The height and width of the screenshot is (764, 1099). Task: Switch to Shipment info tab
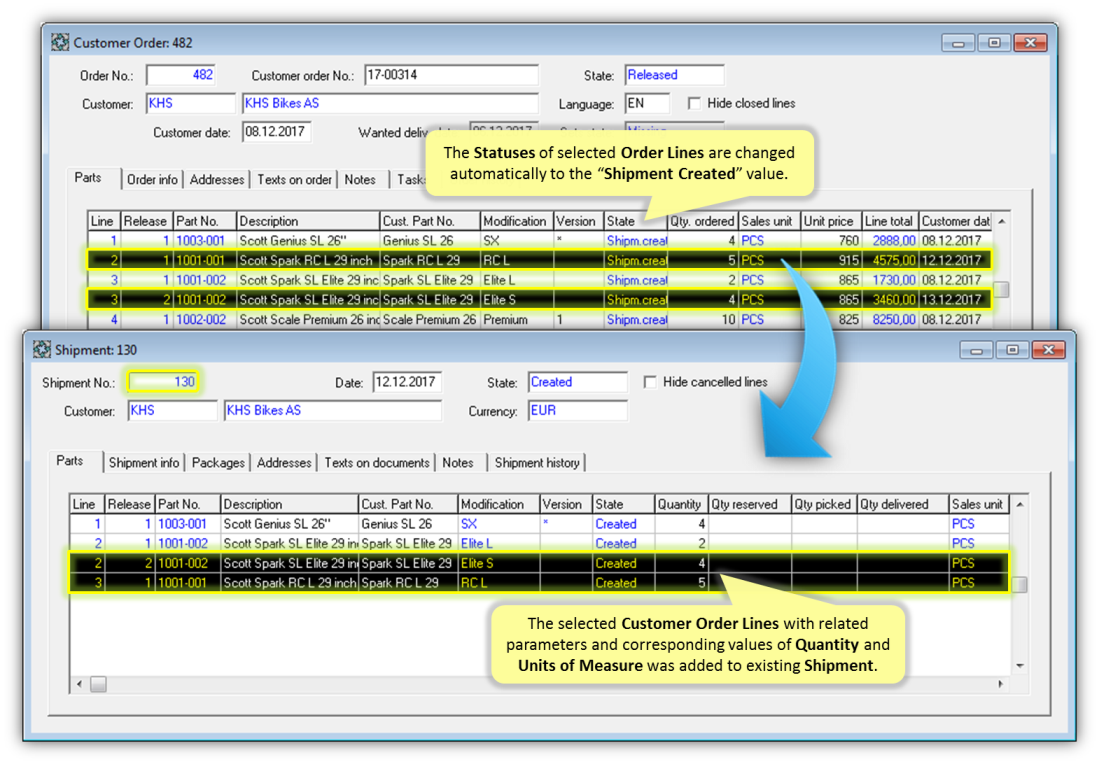pyautogui.click(x=144, y=463)
